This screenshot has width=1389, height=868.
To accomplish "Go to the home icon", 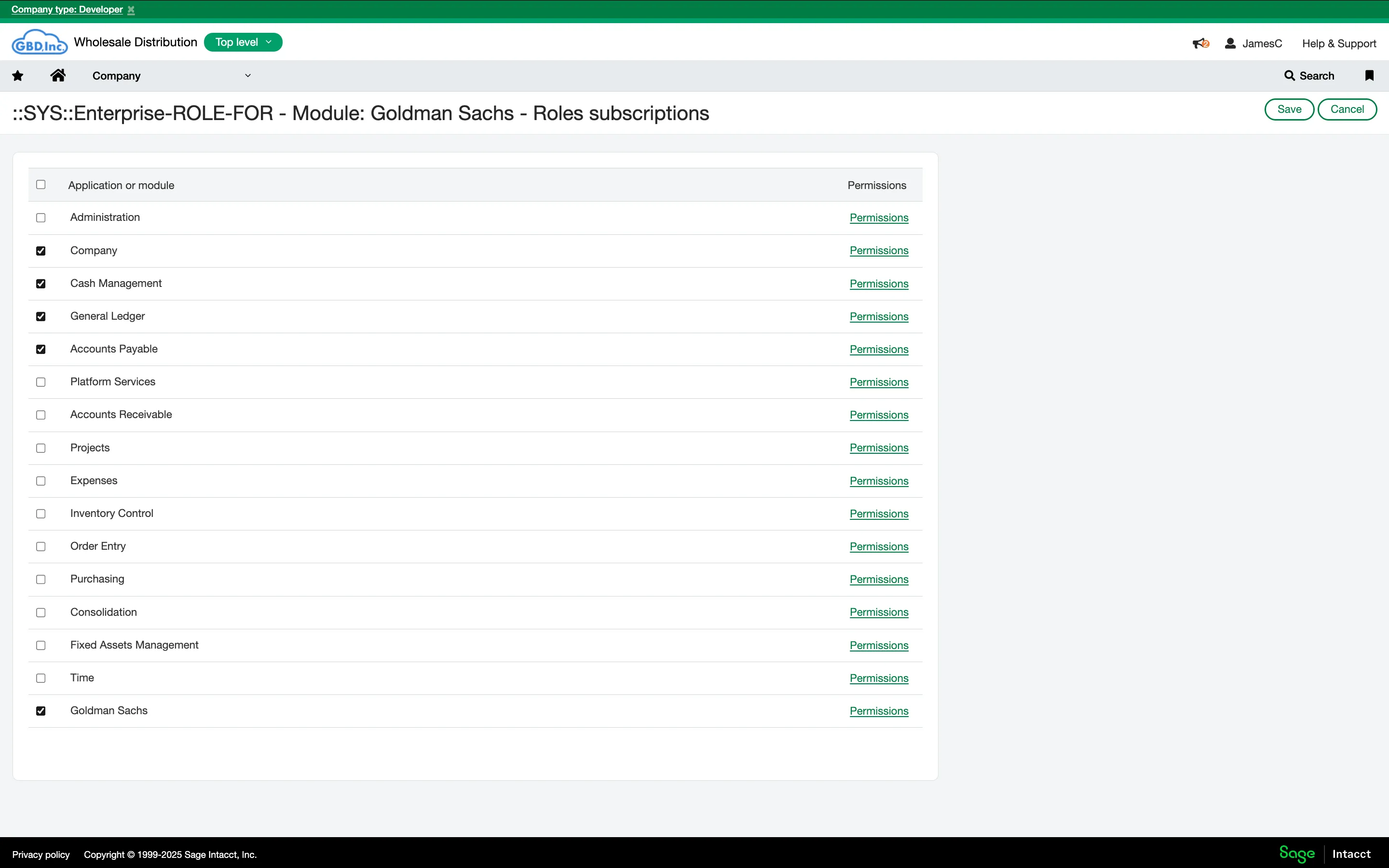I will tap(58, 75).
